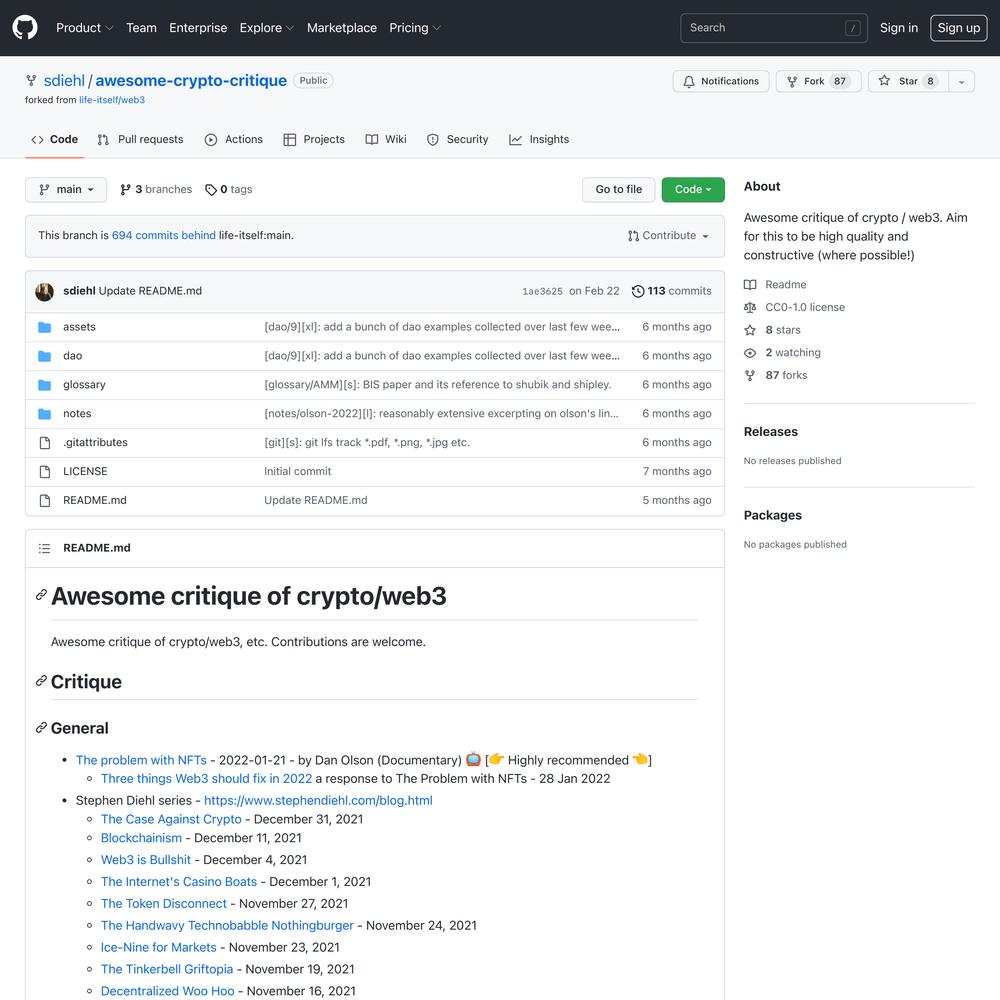
Task: Click sdiehl's avatar in commit bar
Action: [x=44, y=291]
